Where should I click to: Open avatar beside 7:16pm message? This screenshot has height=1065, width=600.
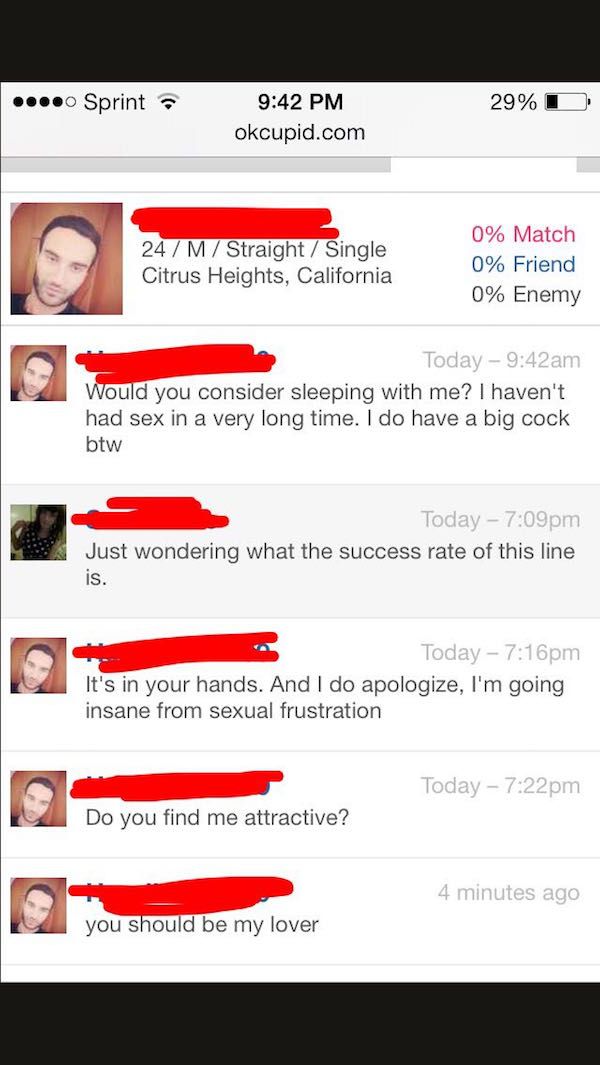click(x=39, y=666)
